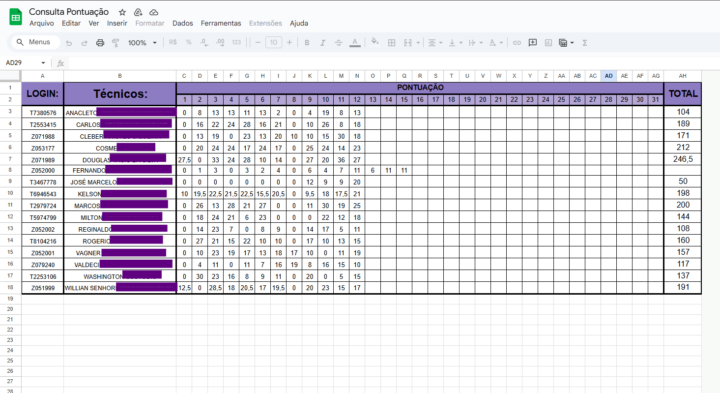This screenshot has width=720, height=393.
Task: Open the text wrapping dropdown
Action: (475, 43)
